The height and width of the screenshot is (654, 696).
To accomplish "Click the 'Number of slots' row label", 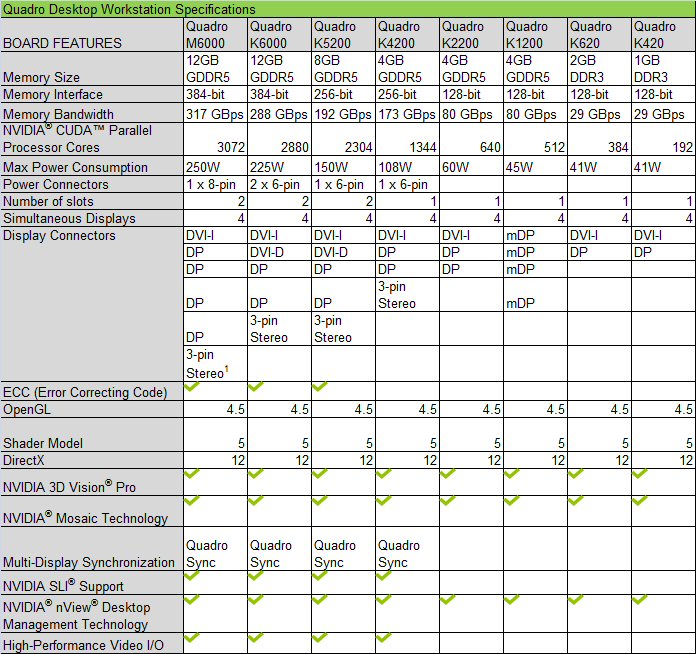I will tap(48, 201).
